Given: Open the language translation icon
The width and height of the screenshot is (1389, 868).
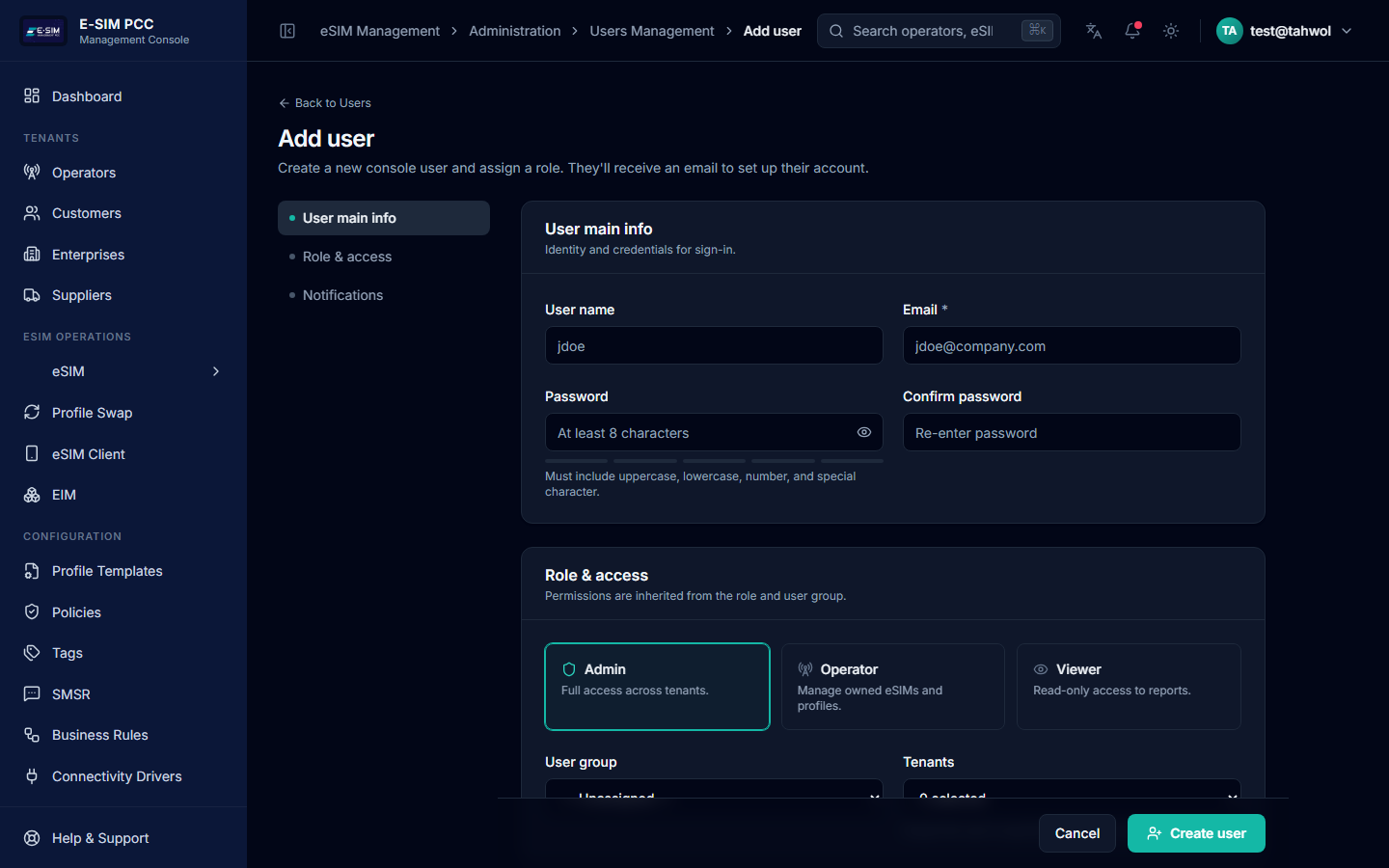Looking at the screenshot, I should point(1093,31).
